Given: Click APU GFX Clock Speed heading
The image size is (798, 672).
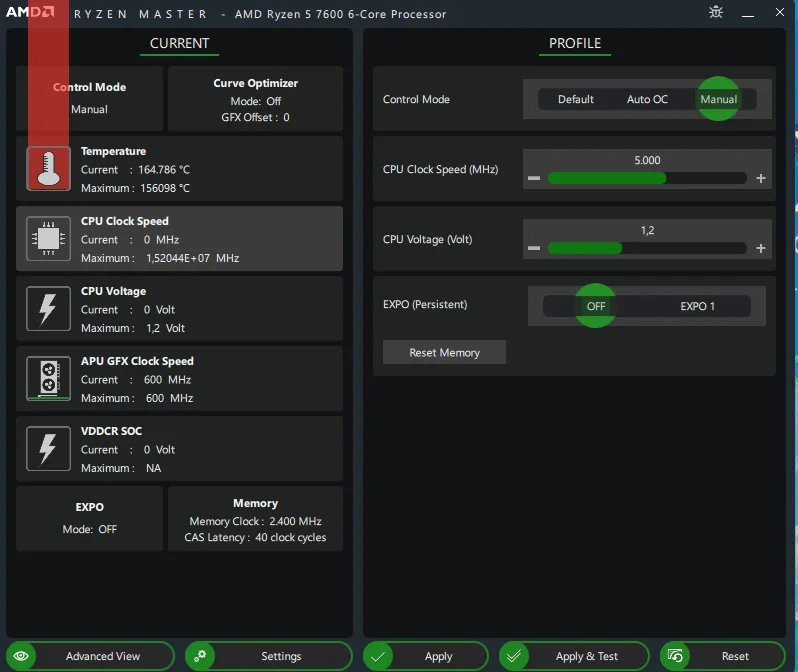Looking at the screenshot, I should pyautogui.click(x=137, y=361).
